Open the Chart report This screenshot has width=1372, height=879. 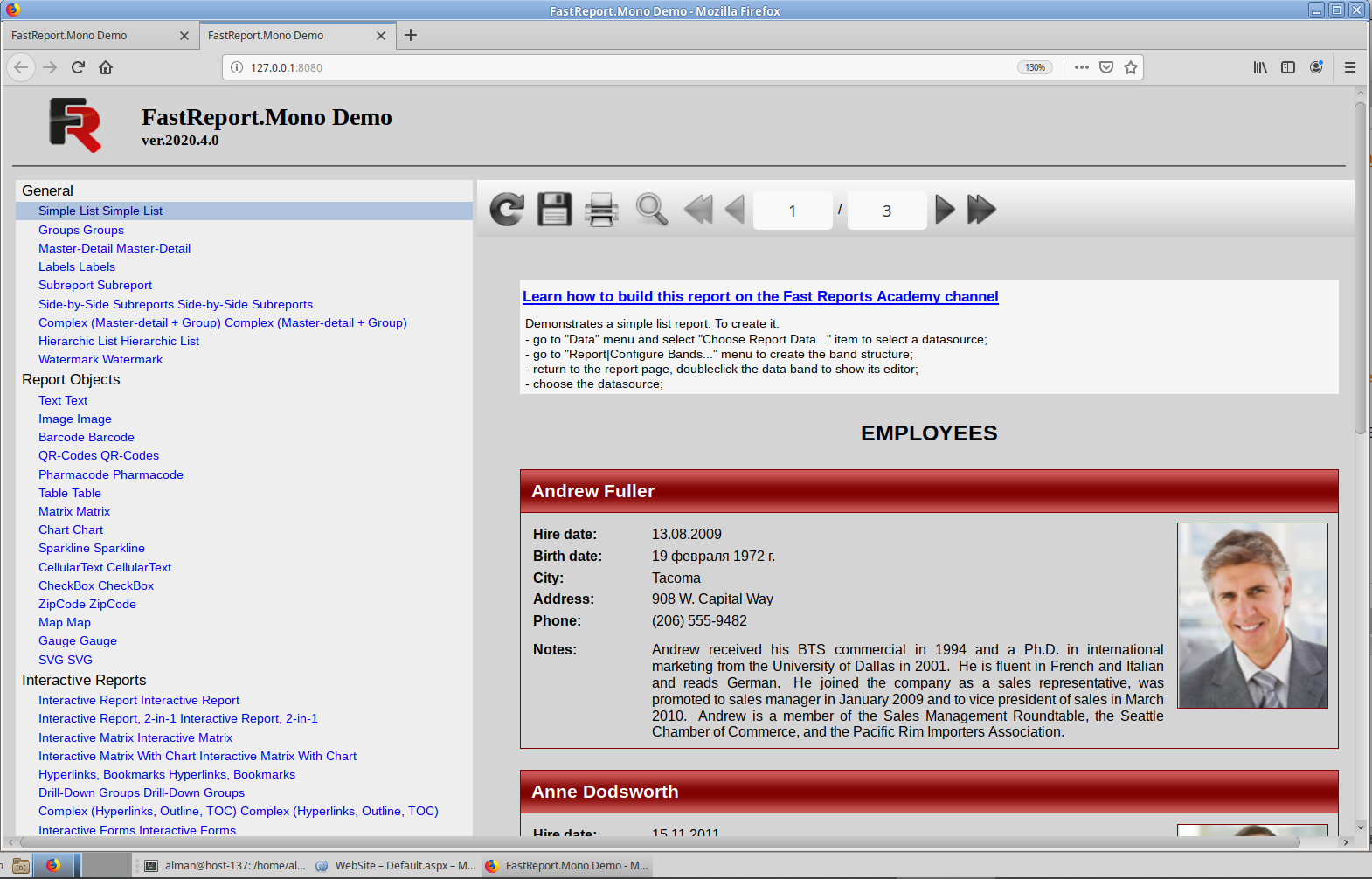(x=71, y=529)
